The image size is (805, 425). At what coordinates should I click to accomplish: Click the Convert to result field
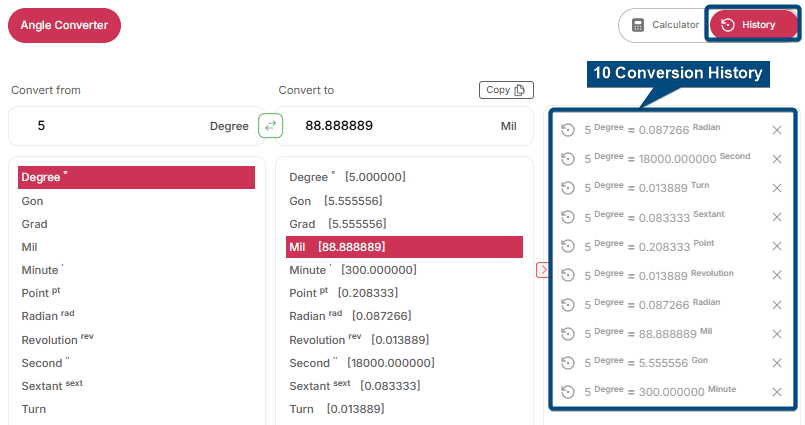pyautogui.click(x=390, y=127)
